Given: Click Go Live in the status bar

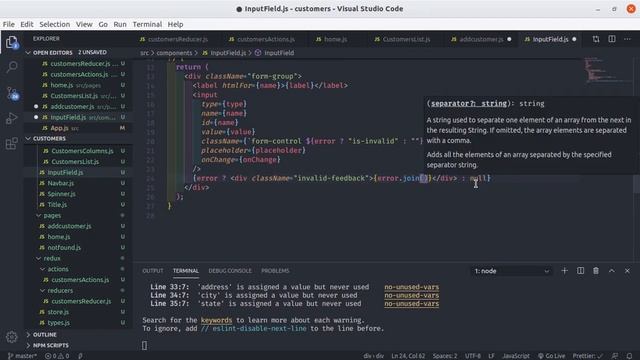Looking at the screenshot, I should click(551, 356).
